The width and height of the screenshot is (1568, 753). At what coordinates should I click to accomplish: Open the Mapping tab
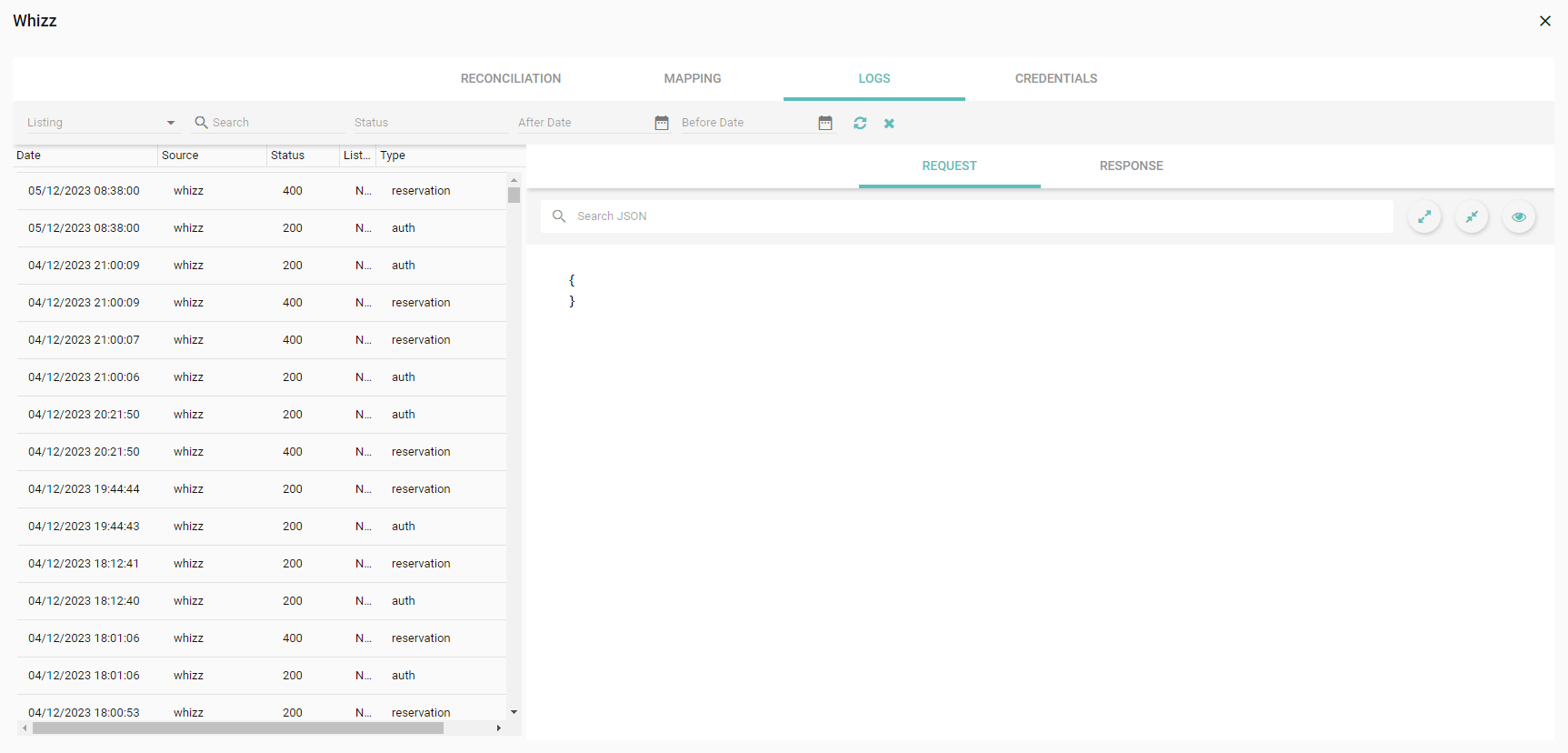point(692,79)
